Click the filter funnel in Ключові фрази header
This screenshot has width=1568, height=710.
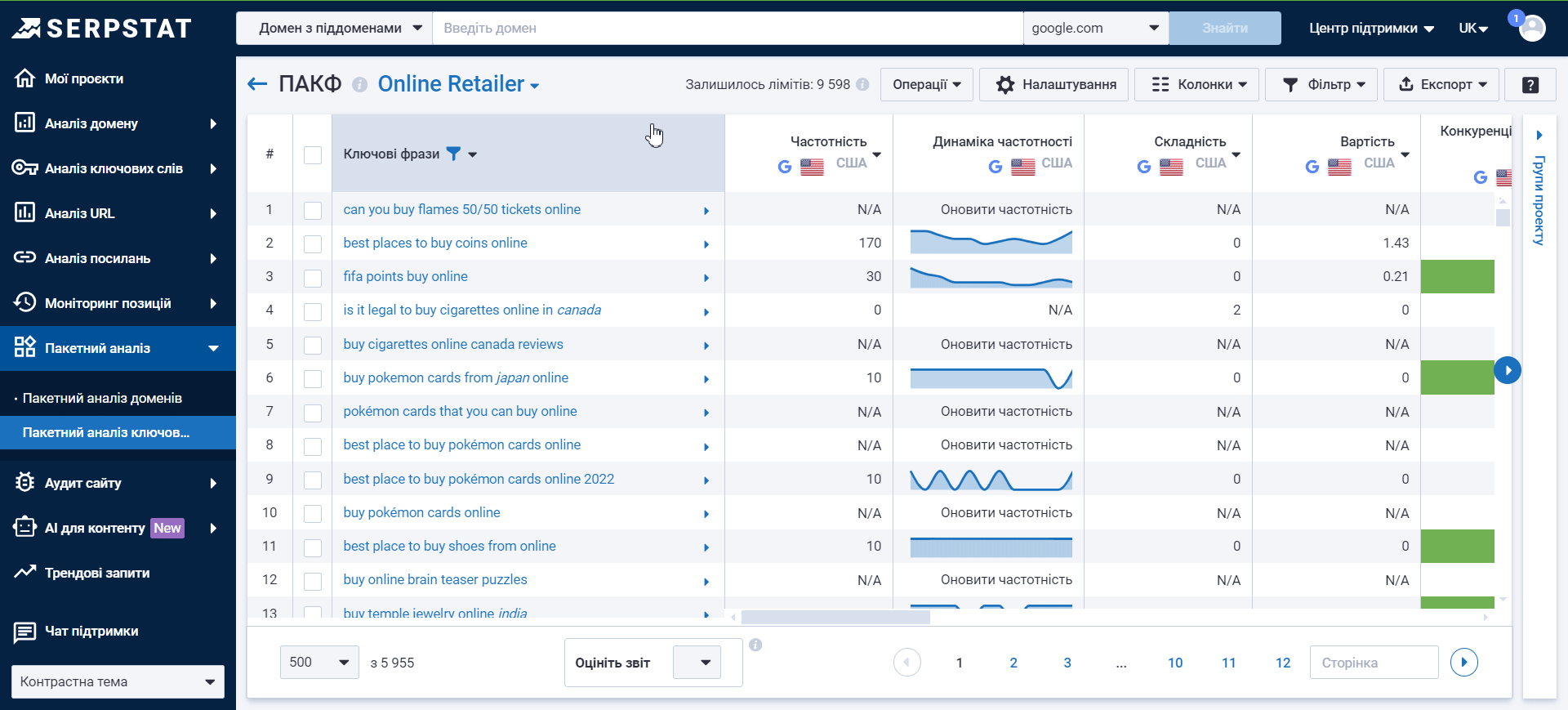point(454,154)
